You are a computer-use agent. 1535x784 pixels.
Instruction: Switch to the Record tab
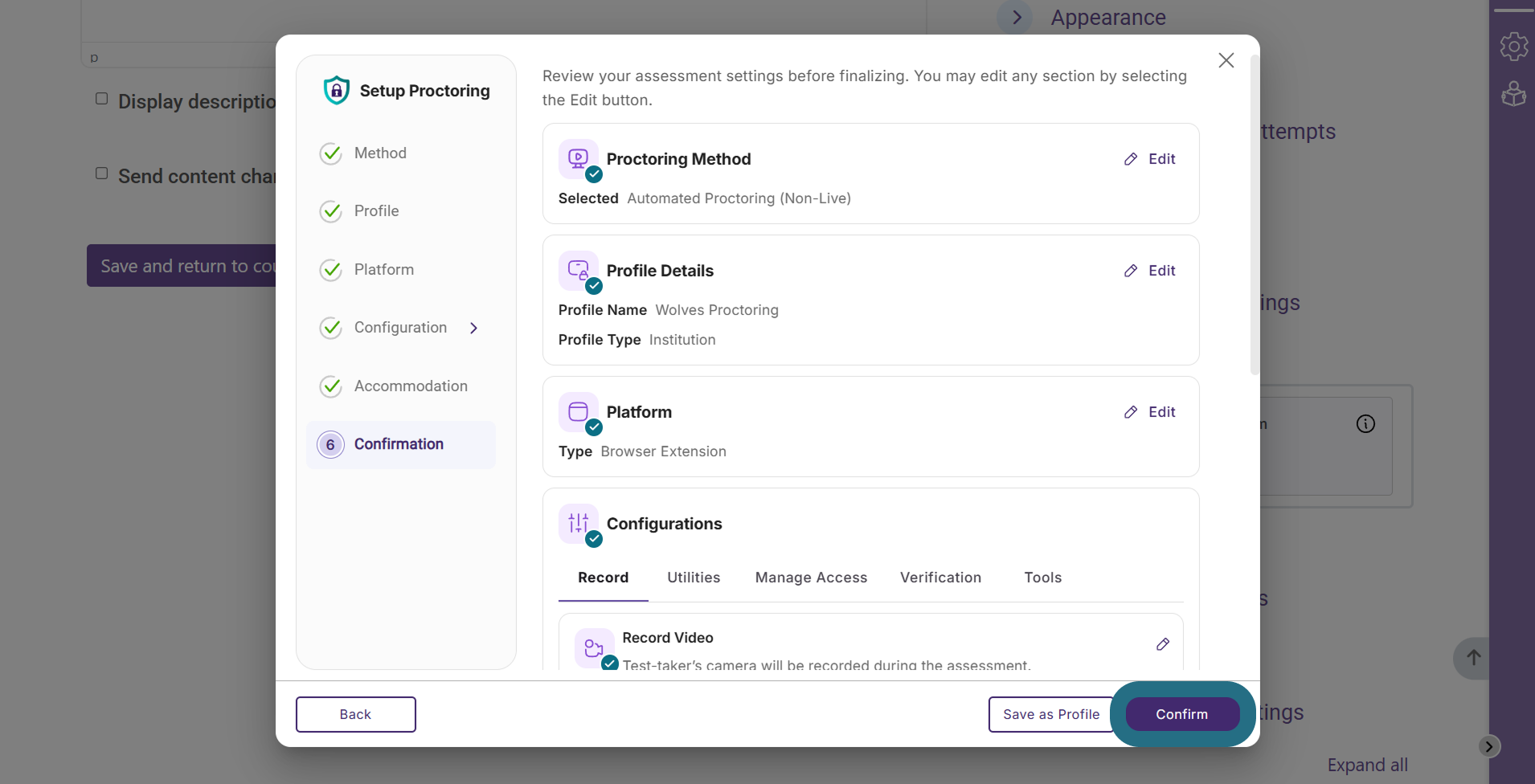pyautogui.click(x=604, y=578)
